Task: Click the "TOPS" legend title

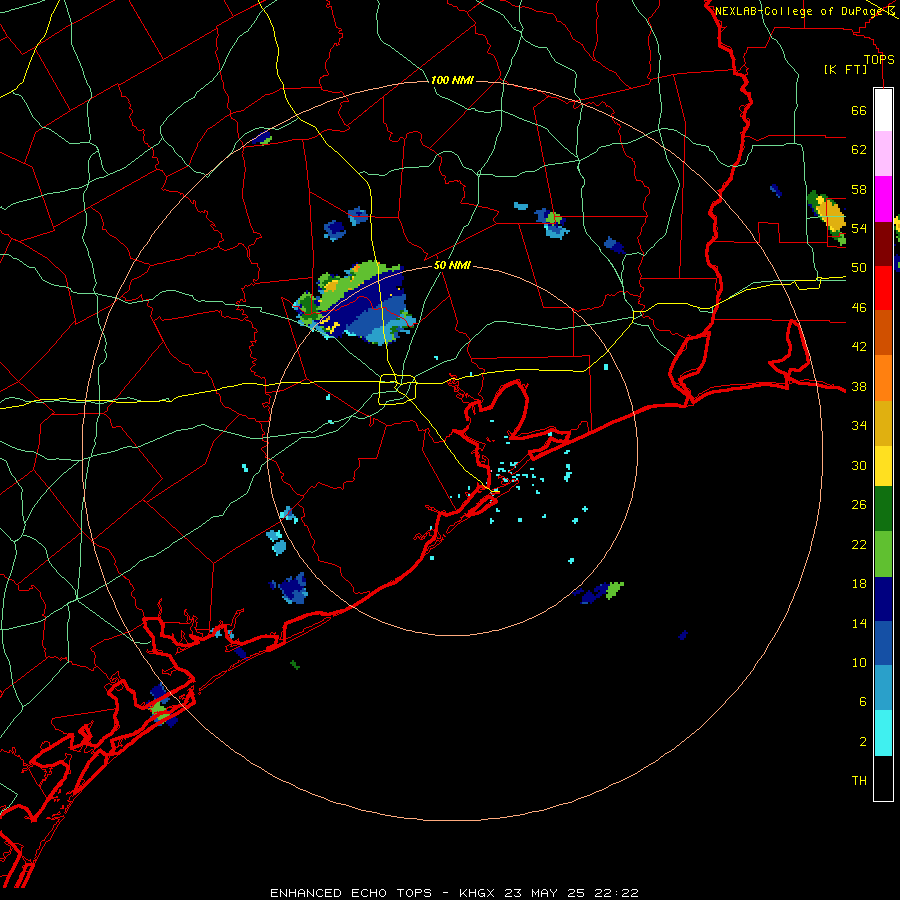Action: click(x=879, y=60)
